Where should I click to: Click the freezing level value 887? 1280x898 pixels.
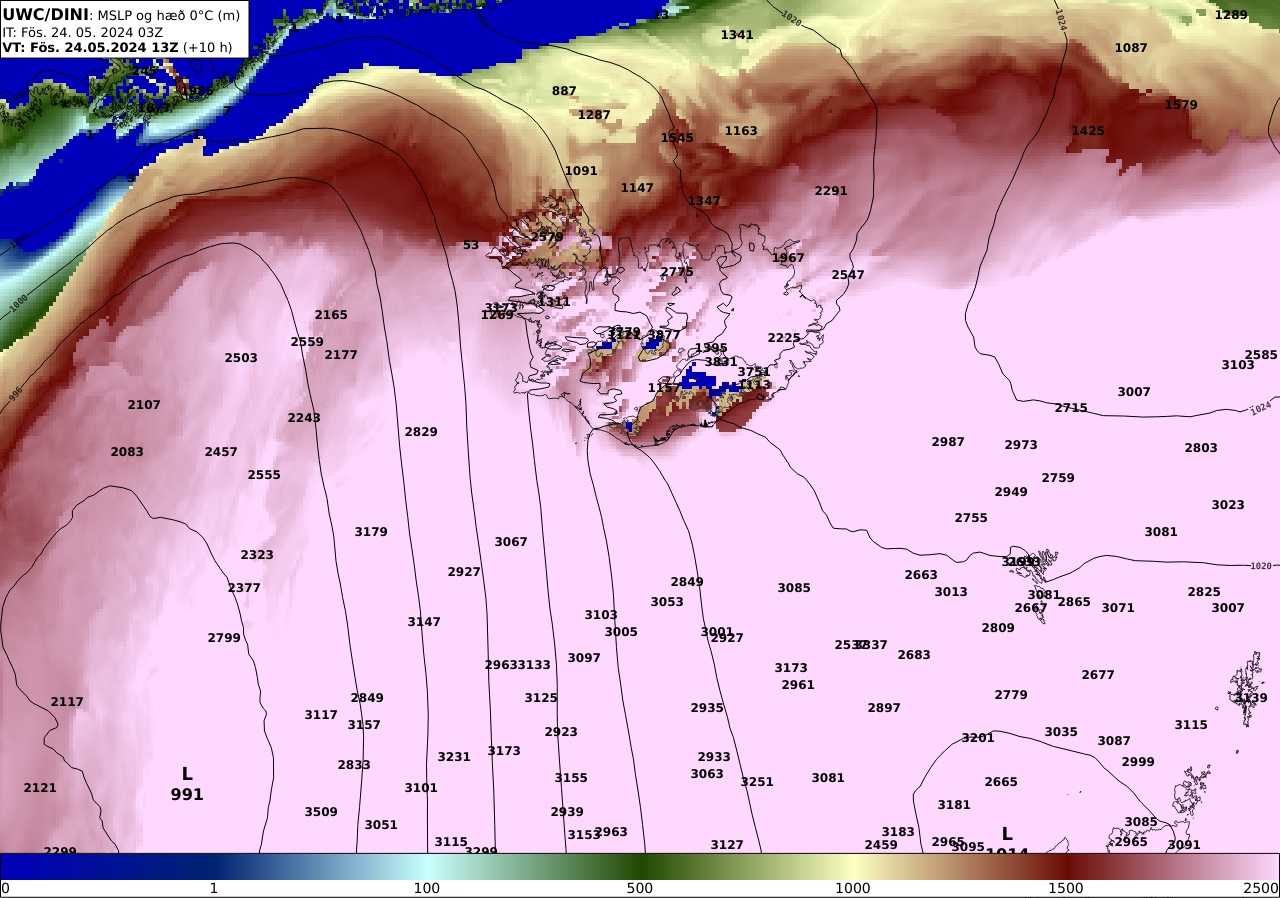click(x=564, y=91)
